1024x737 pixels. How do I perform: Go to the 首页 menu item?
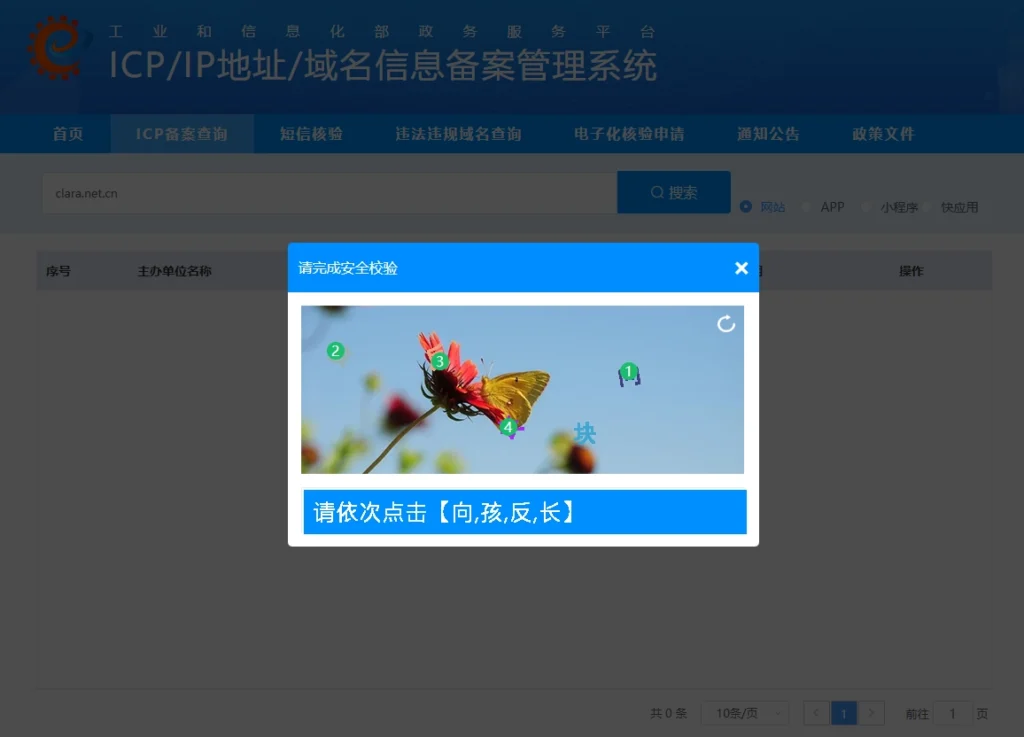(67, 133)
